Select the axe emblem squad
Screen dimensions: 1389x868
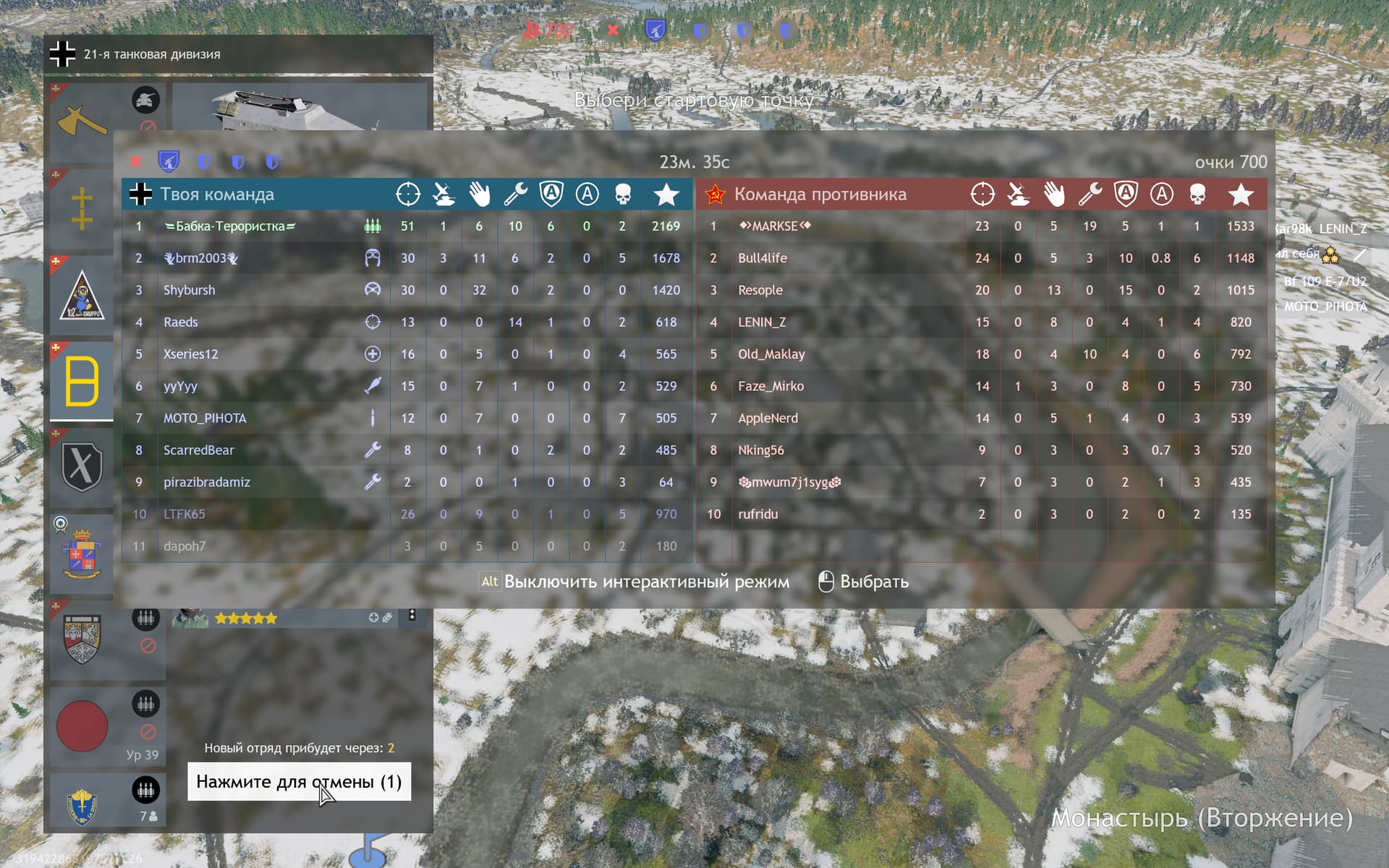tap(81, 122)
